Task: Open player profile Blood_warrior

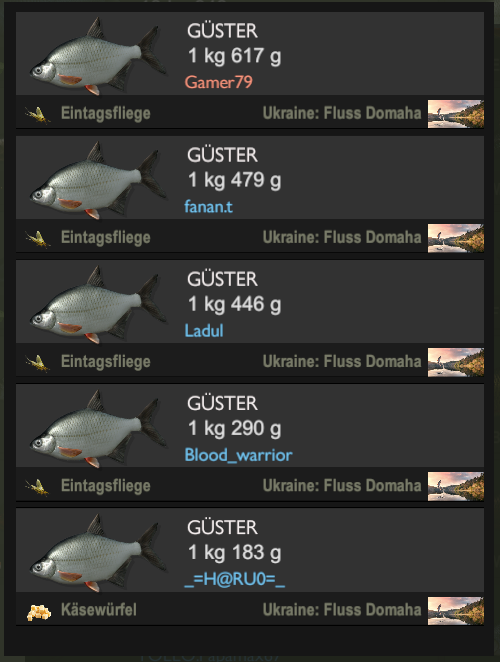Action: point(239,455)
